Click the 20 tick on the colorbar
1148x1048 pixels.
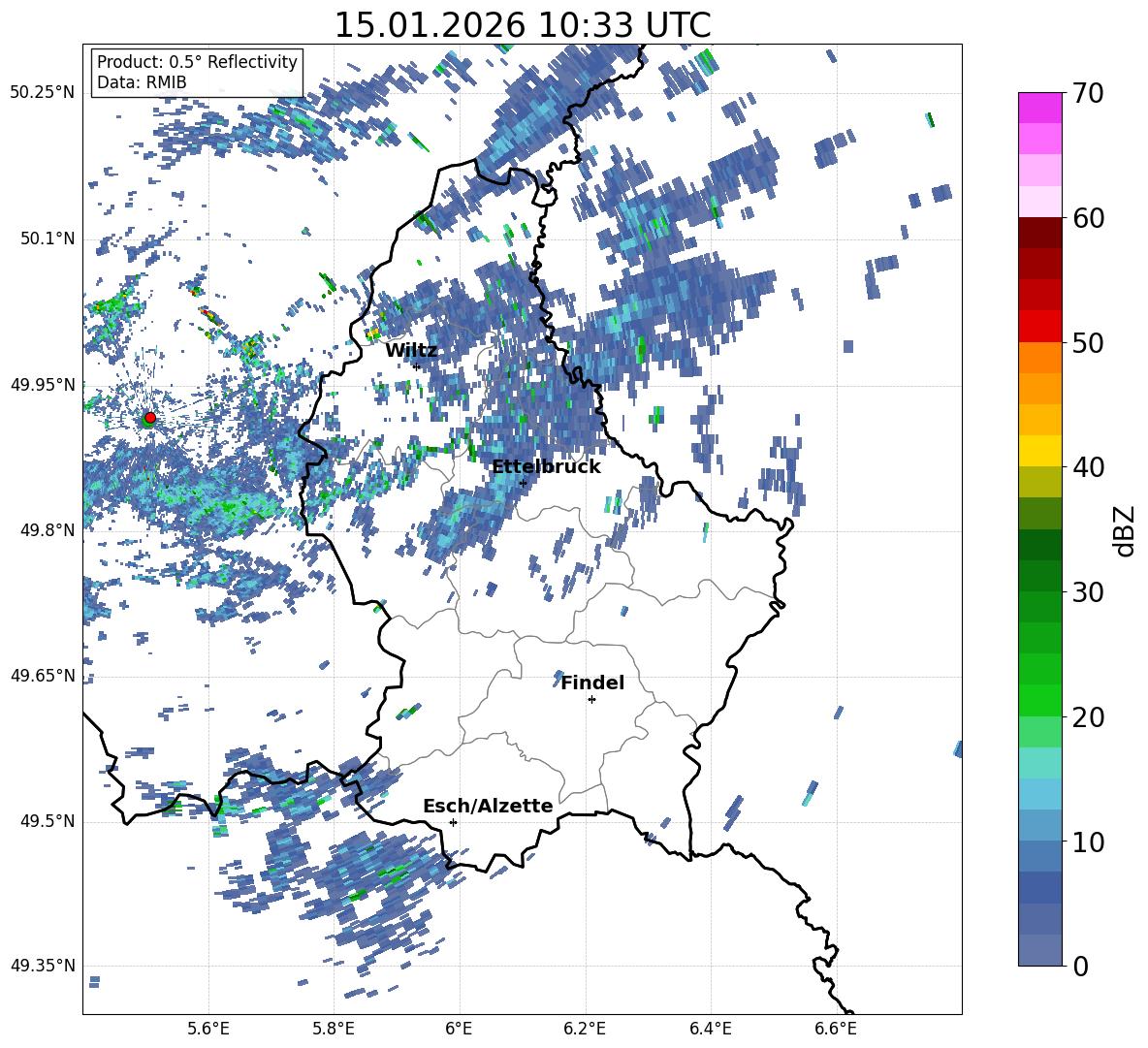tap(1088, 717)
